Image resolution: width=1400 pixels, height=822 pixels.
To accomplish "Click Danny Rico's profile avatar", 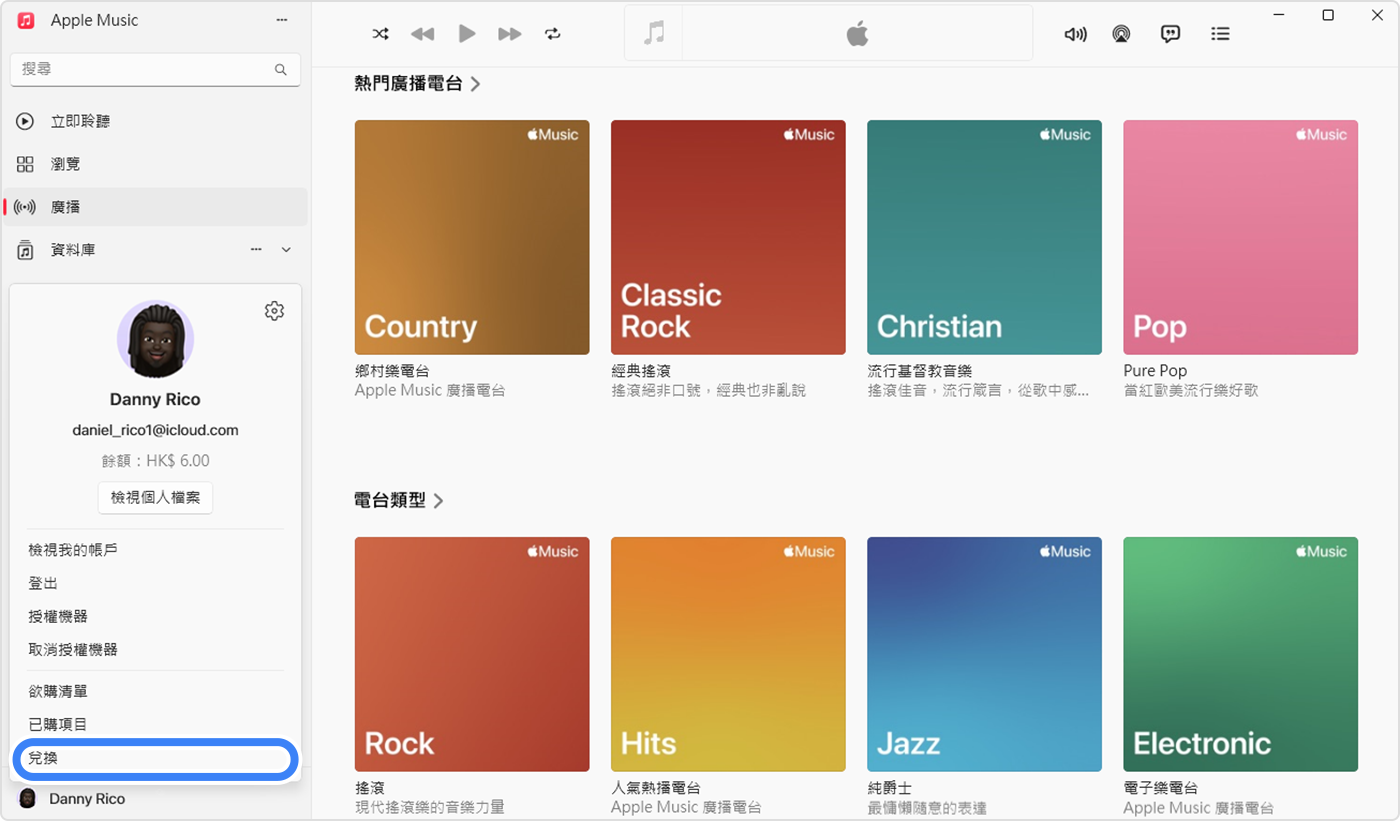I will tap(155, 340).
